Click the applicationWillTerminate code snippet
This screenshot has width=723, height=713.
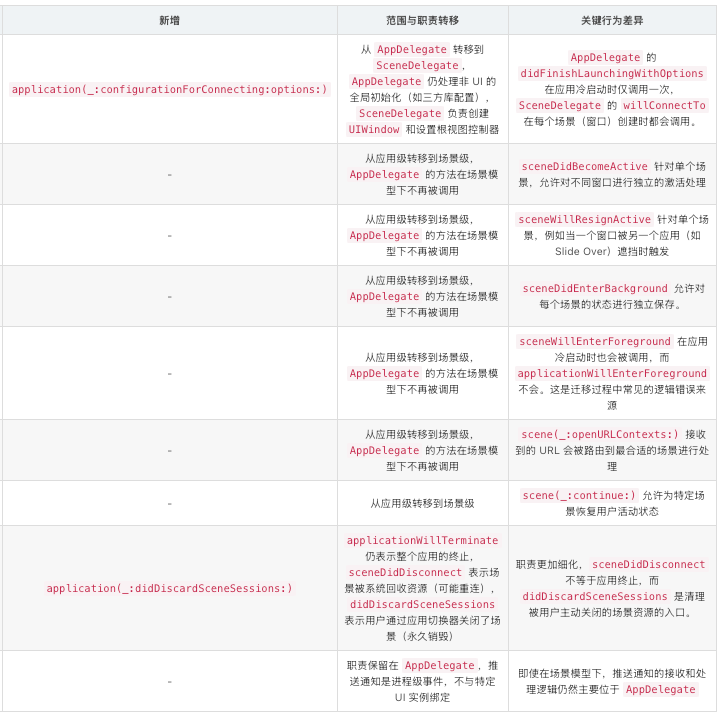click(x=422, y=540)
